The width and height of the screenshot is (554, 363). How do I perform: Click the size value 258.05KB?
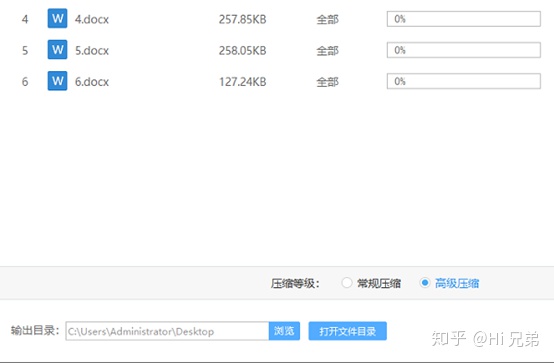tap(242, 50)
